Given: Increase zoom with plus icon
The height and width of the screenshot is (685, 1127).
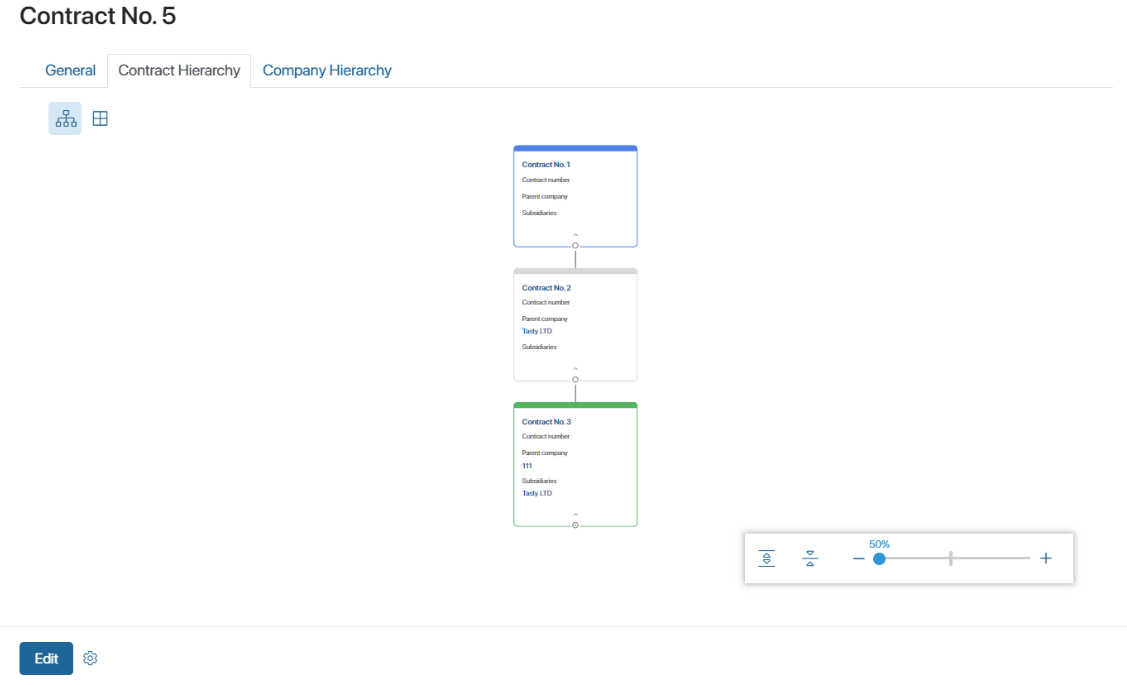Looking at the screenshot, I should tap(1046, 558).
